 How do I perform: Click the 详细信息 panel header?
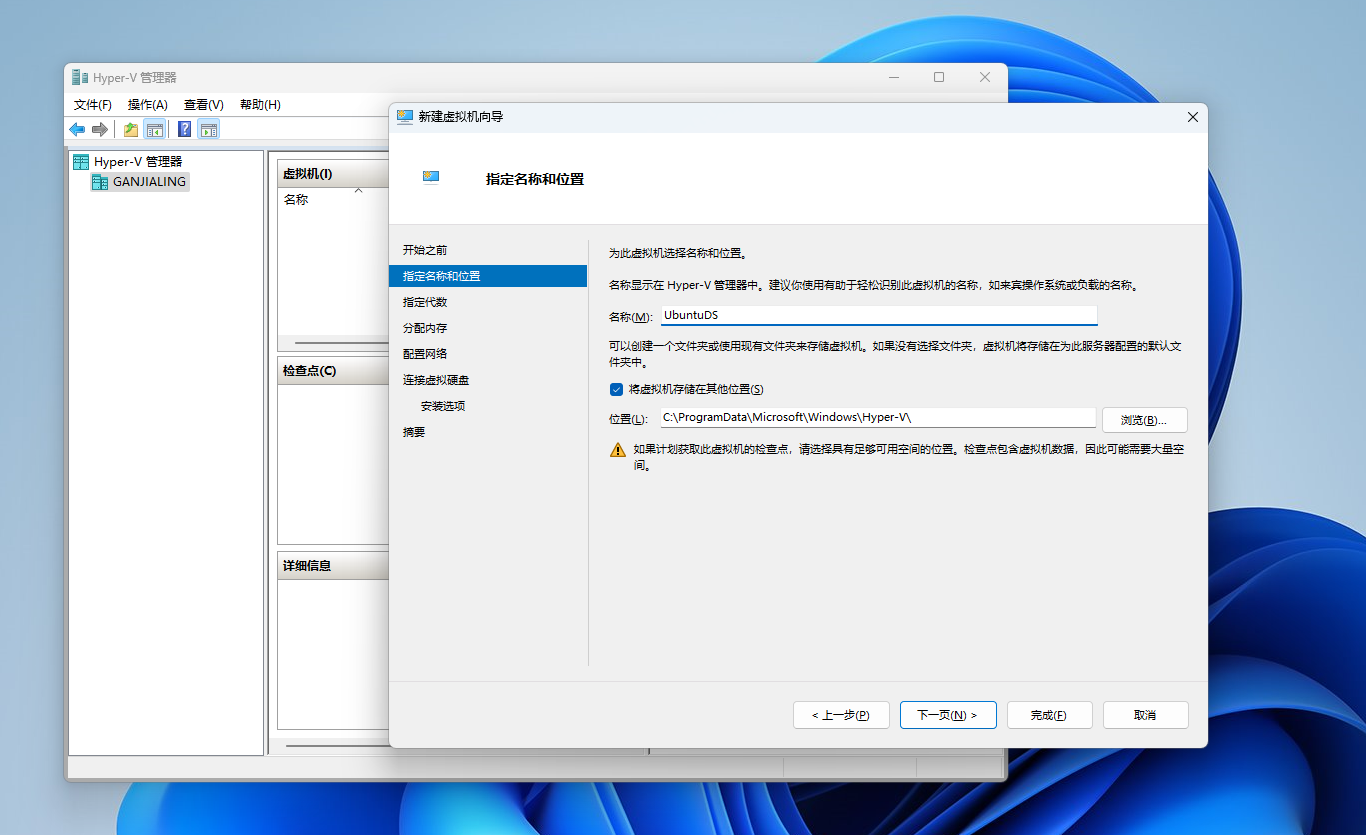(x=333, y=566)
